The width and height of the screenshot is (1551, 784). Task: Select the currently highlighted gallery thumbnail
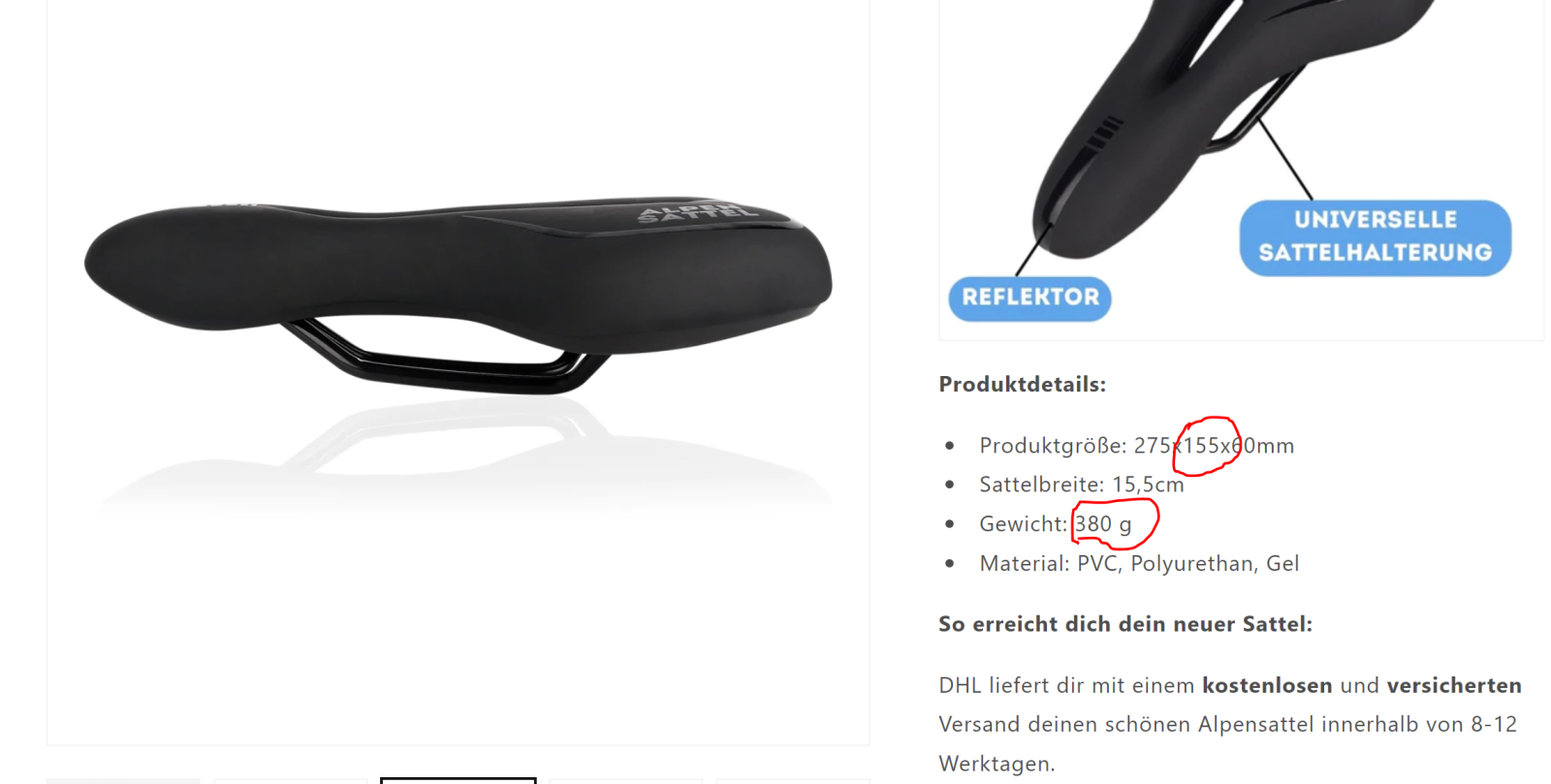tap(458, 780)
